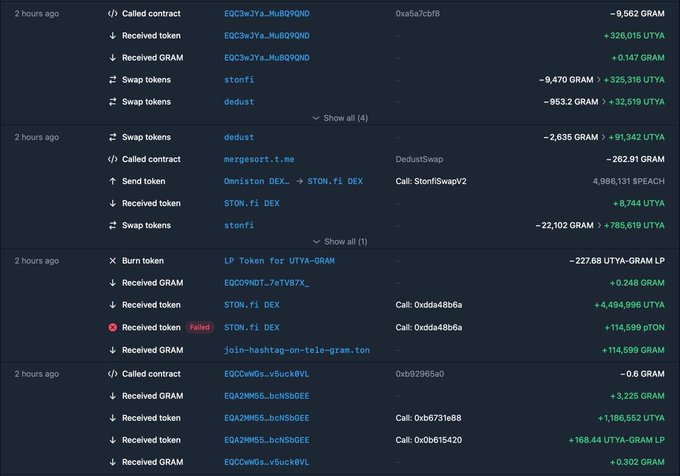Open dedust link on -2,635 GRAM swap row
The height and width of the screenshot is (476, 680).
coord(239,137)
